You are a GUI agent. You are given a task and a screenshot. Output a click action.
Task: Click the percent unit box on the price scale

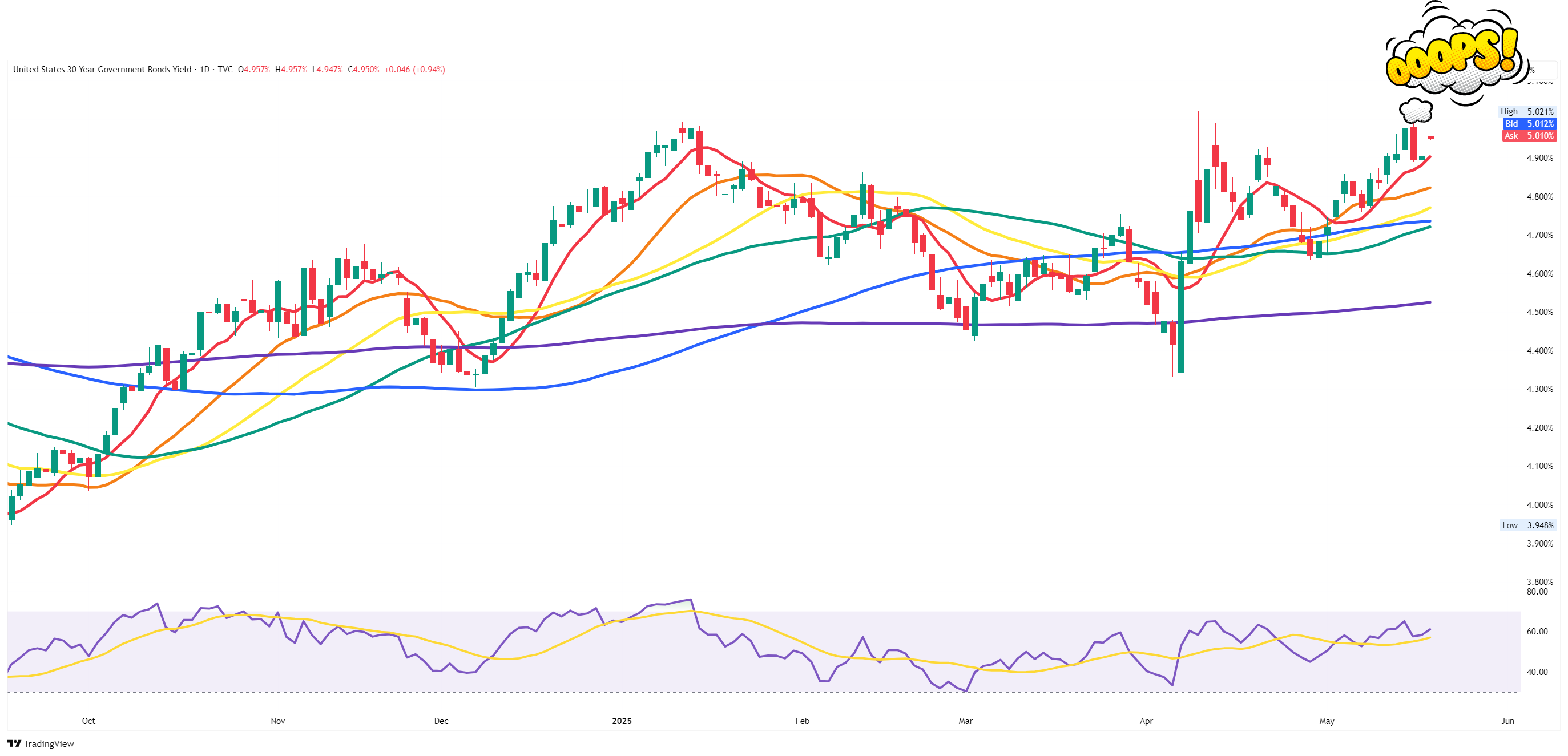coord(1541,71)
